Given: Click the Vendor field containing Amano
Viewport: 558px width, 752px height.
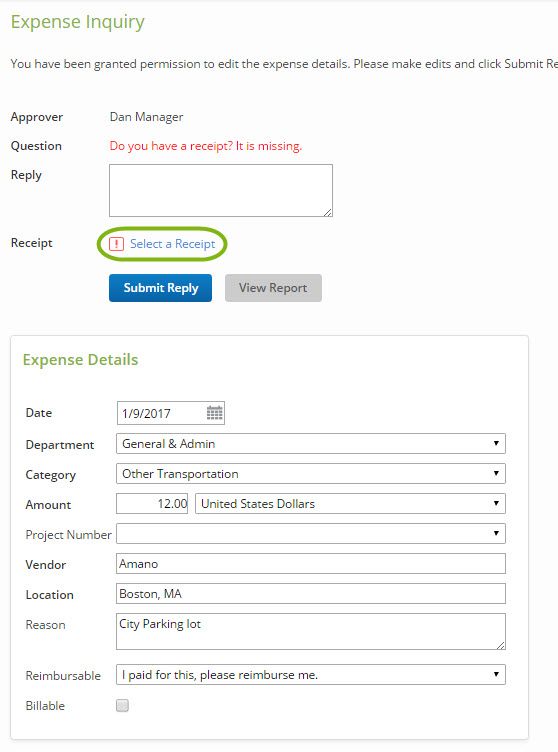Looking at the screenshot, I should coord(311,564).
